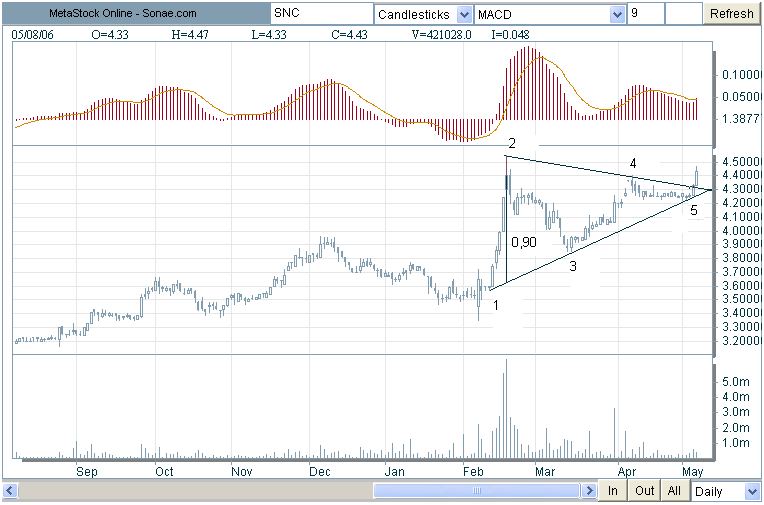Click the high price H=4.47

point(190,35)
